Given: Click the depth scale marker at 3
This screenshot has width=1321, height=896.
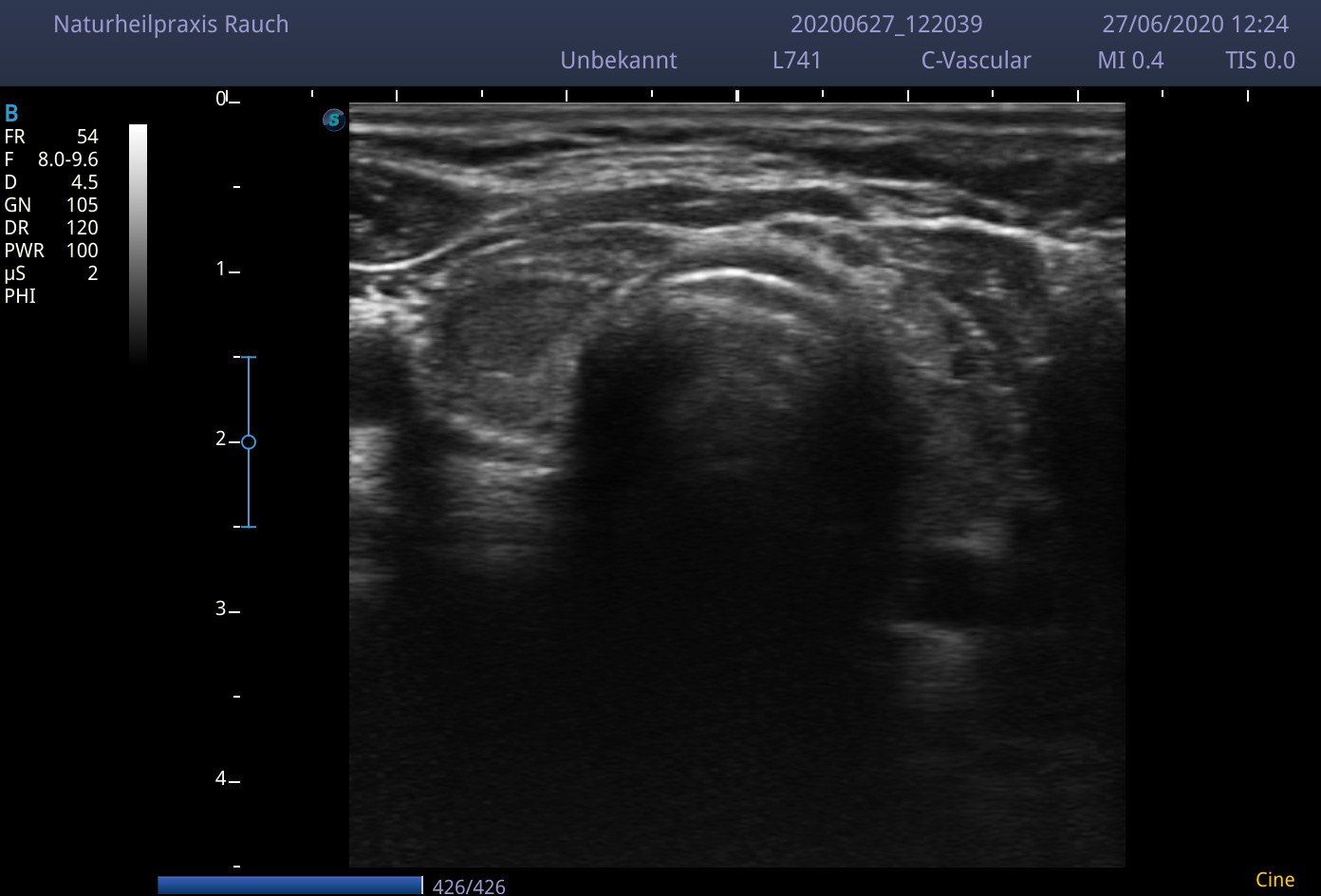Looking at the screenshot, I should [226, 609].
